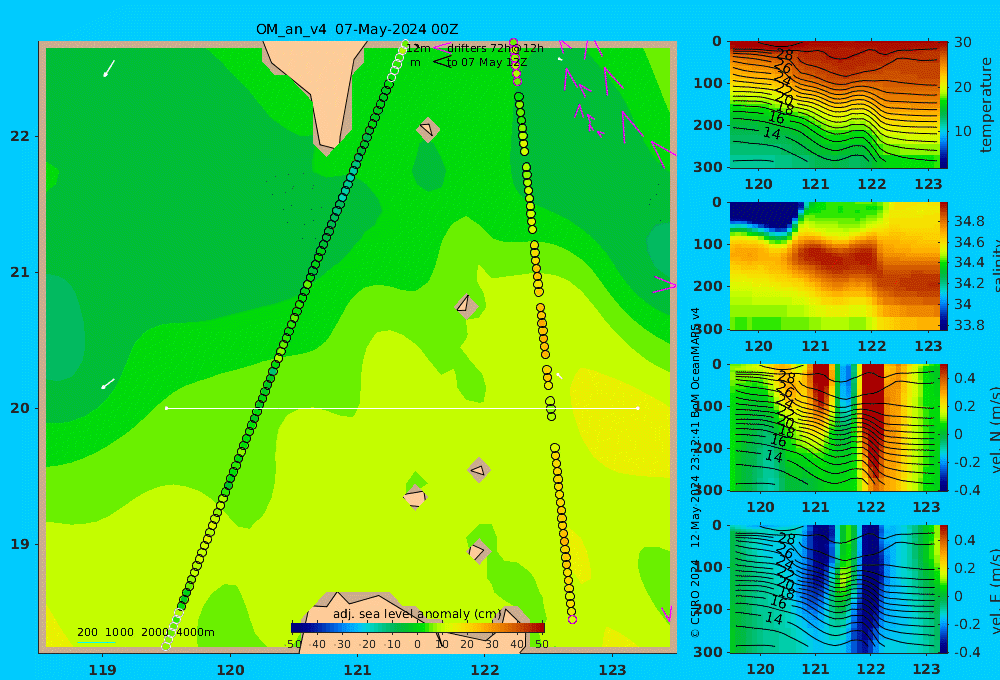Click the '-50' tick on sea level colorbar
Image resolution: width=1000 pixels, height=680 pixels.
pyautogui.click(x=293, y=644)
